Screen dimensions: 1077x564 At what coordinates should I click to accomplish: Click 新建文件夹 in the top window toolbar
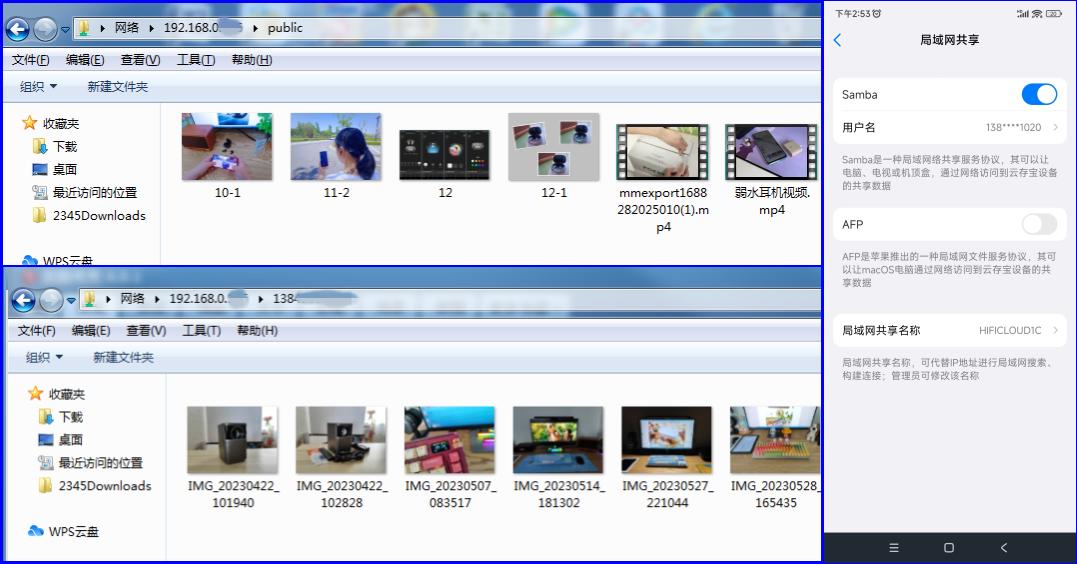117,87
